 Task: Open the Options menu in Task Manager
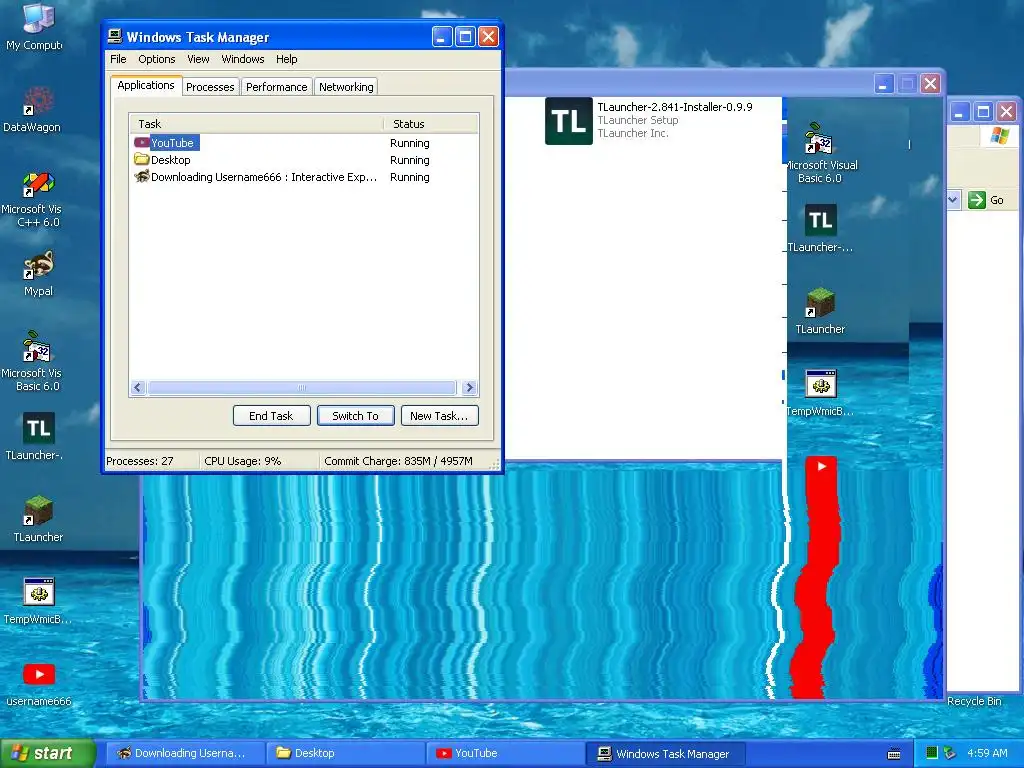click(157, 59)
